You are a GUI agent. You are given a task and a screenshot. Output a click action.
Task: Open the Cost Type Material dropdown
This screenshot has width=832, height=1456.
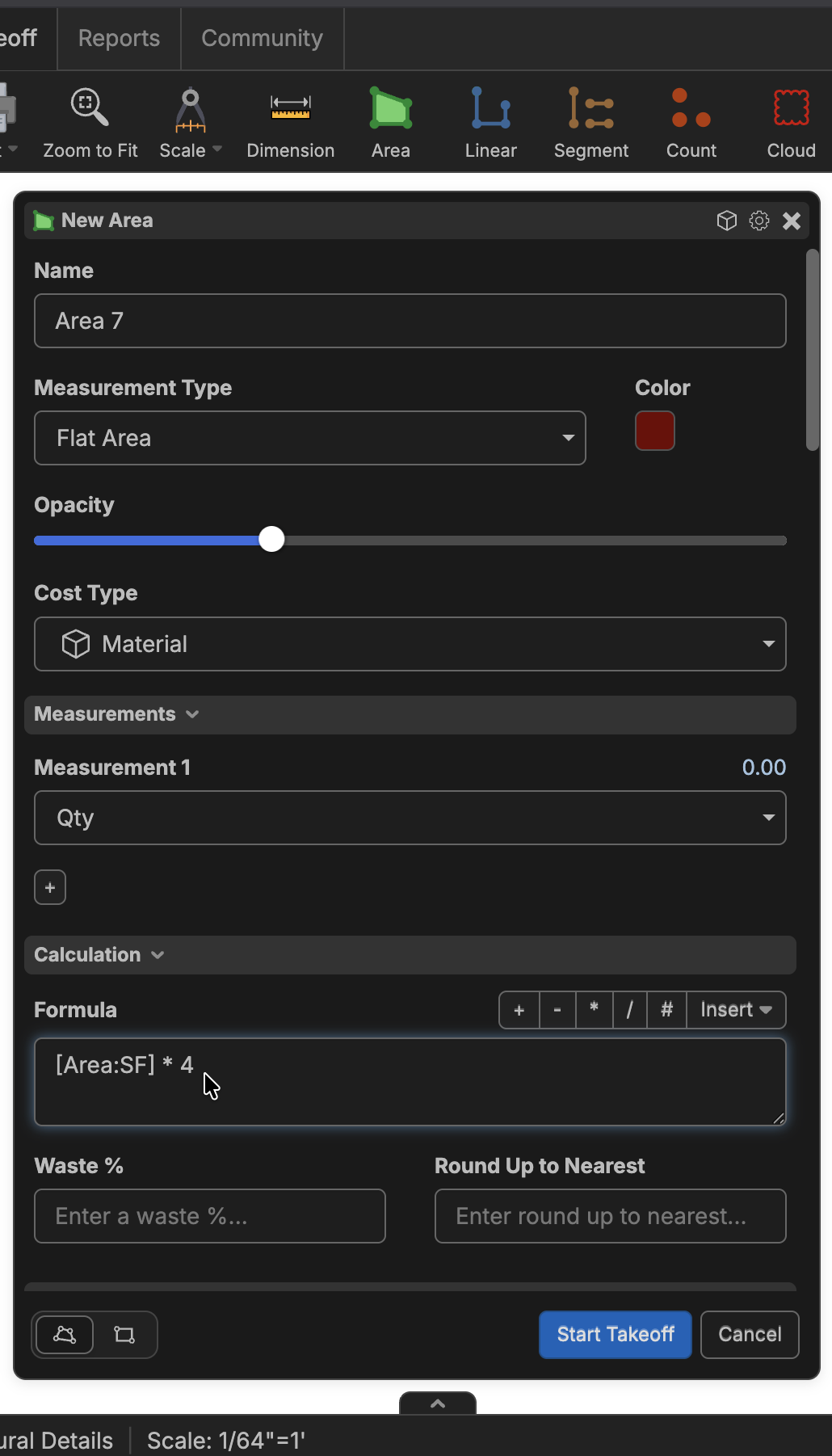(x=410, y=644)
